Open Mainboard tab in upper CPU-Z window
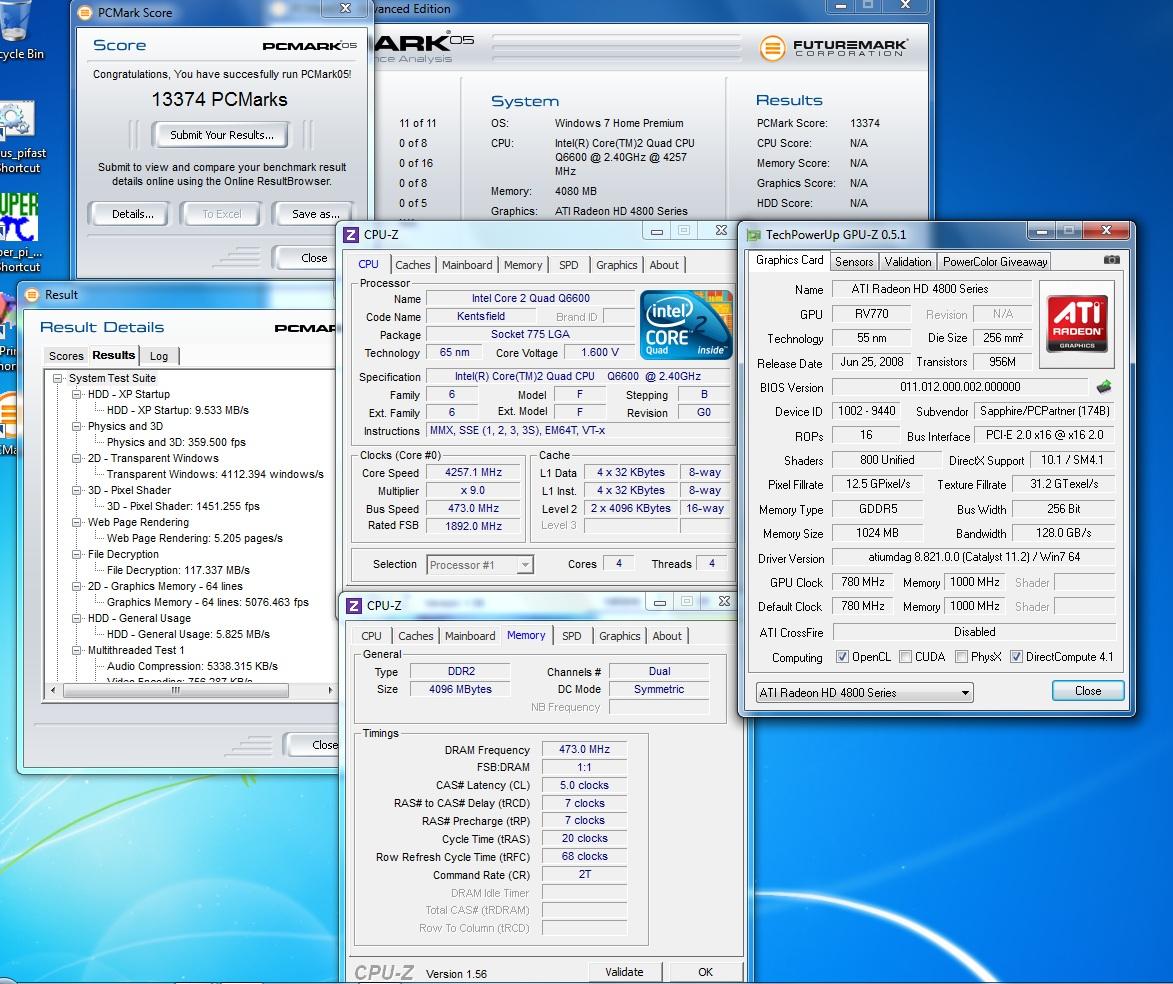1173x984 pixels. point(467,265)
